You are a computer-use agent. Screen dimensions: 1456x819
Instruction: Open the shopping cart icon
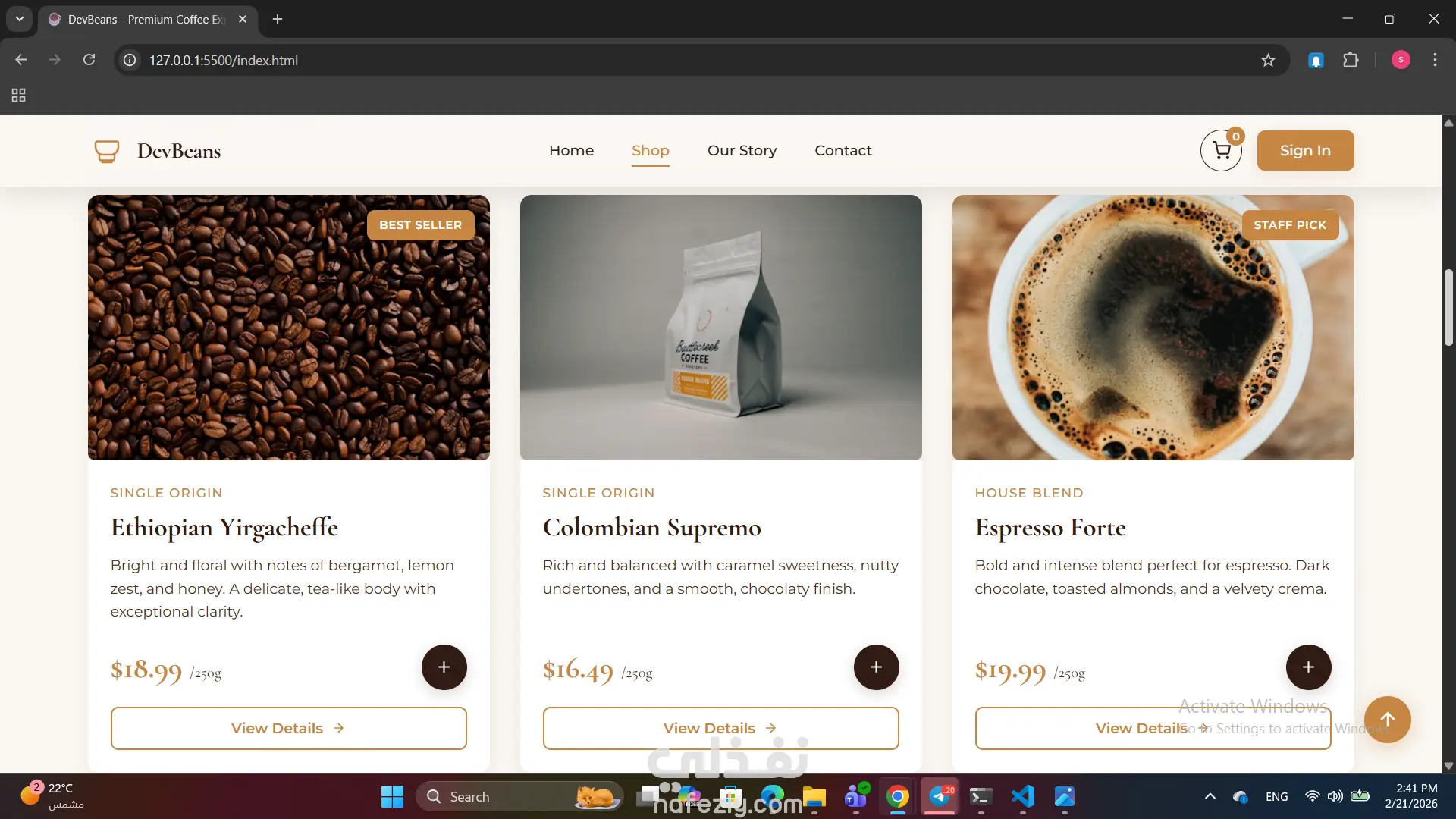pos(1221,150)
